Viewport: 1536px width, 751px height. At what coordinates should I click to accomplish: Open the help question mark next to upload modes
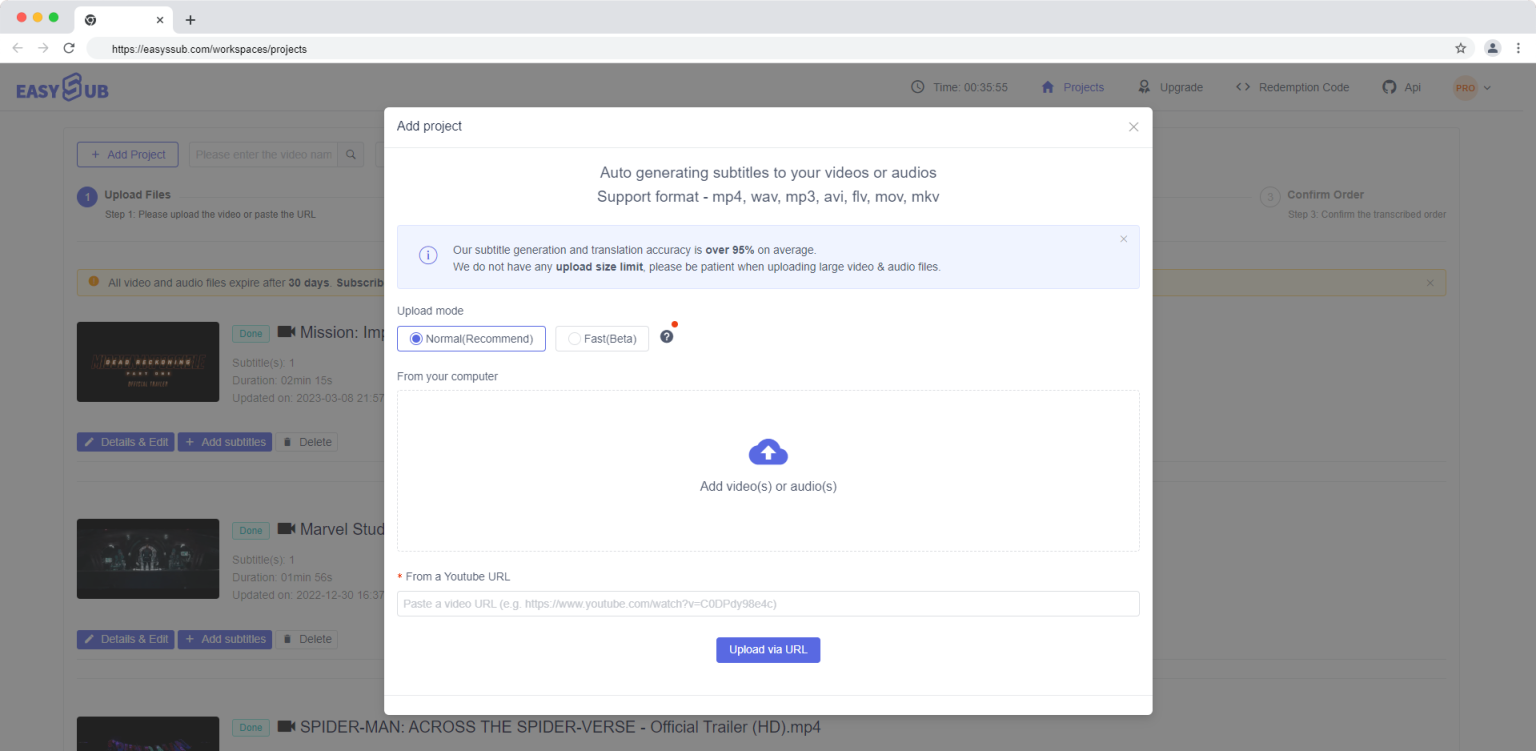666,337
